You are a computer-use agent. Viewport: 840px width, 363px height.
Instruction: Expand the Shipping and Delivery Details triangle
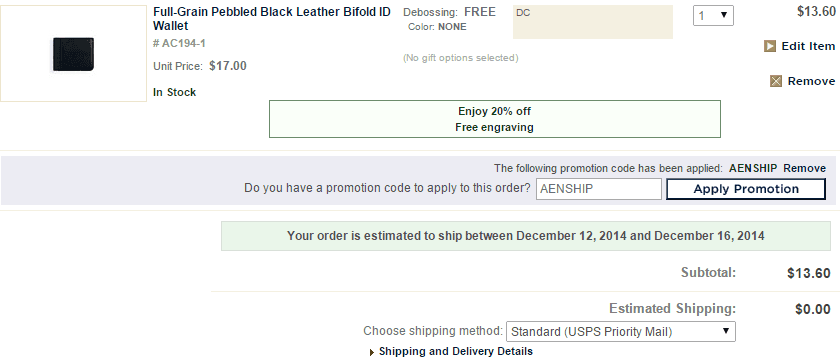372,352
